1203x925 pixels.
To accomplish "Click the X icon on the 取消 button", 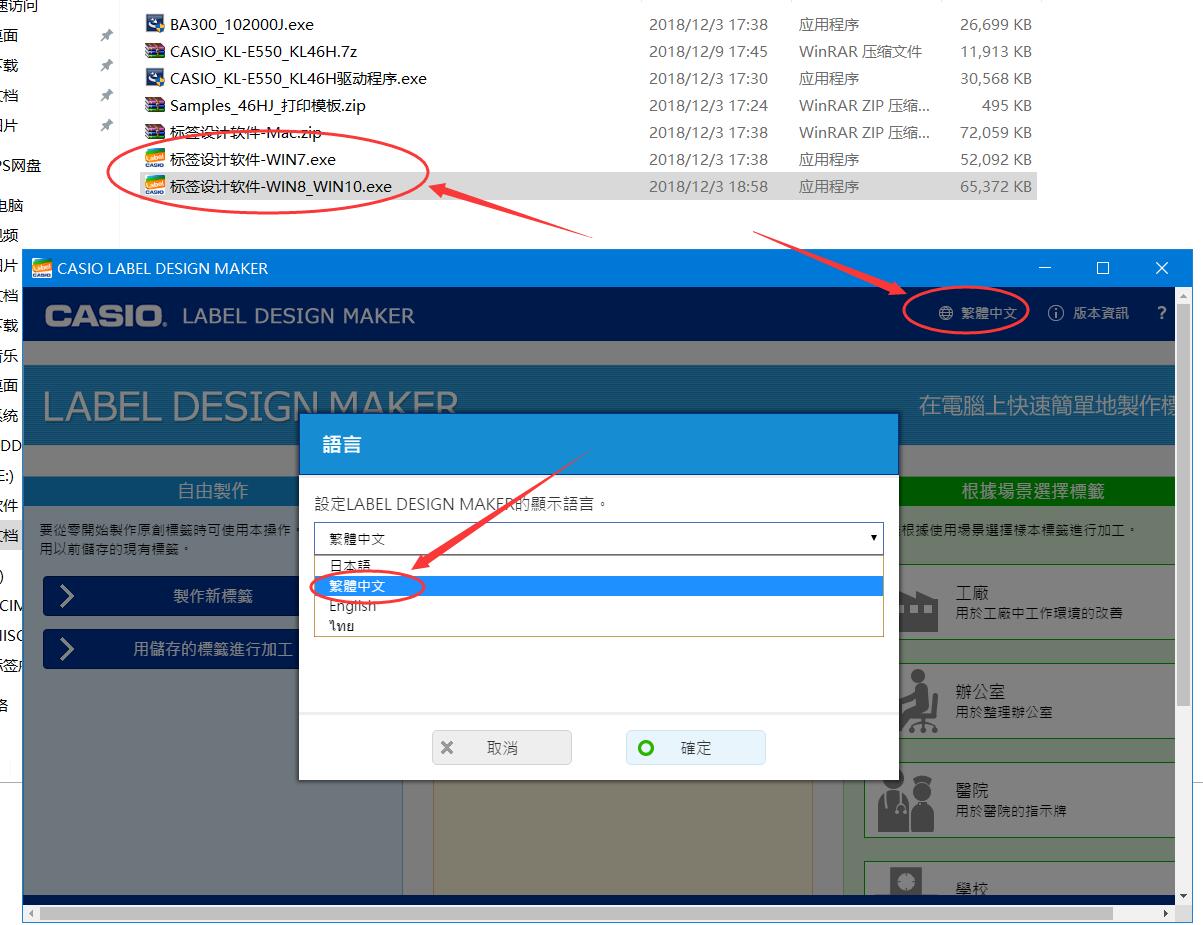I will click(447, 748).
